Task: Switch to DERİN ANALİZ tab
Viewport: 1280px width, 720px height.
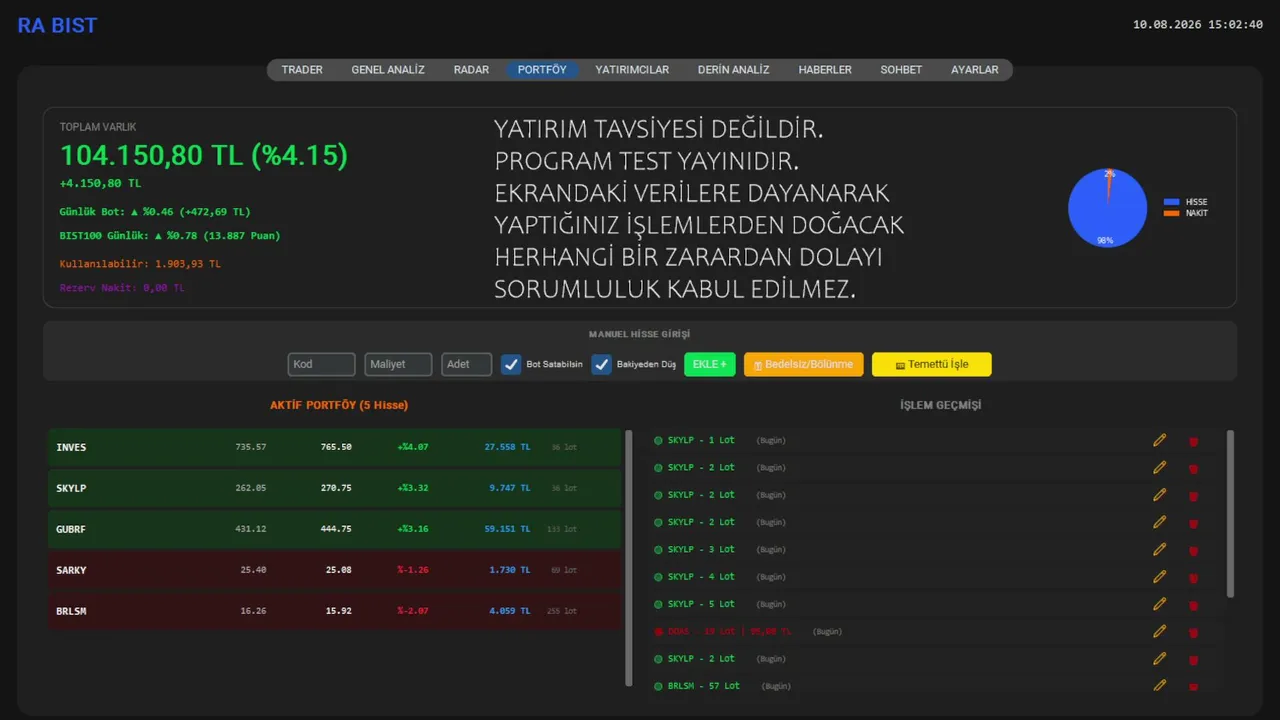Action: pos(734,70)
